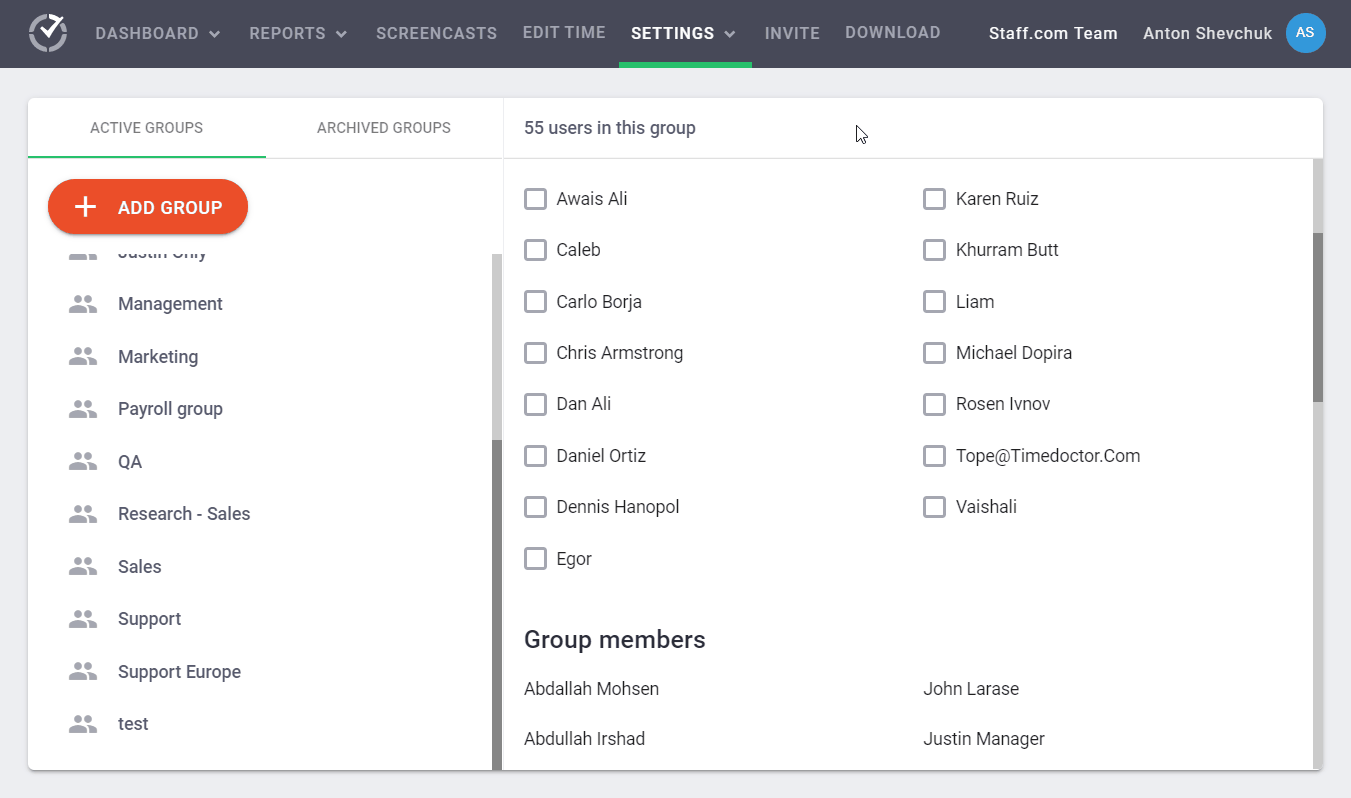1351x798 pixels.
Task: Click the plus icon in Add Group
Action: click(x=86, y=207)
